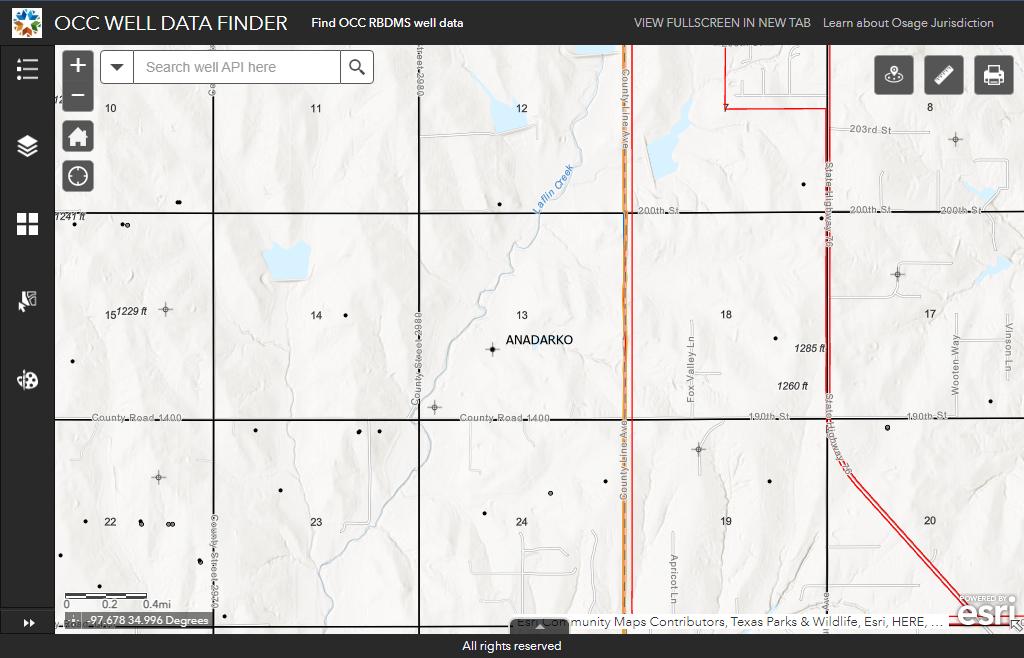Viewport: 1024px width, 658px height.
Task: Click the search magnifier button
Action: point(357,67)
